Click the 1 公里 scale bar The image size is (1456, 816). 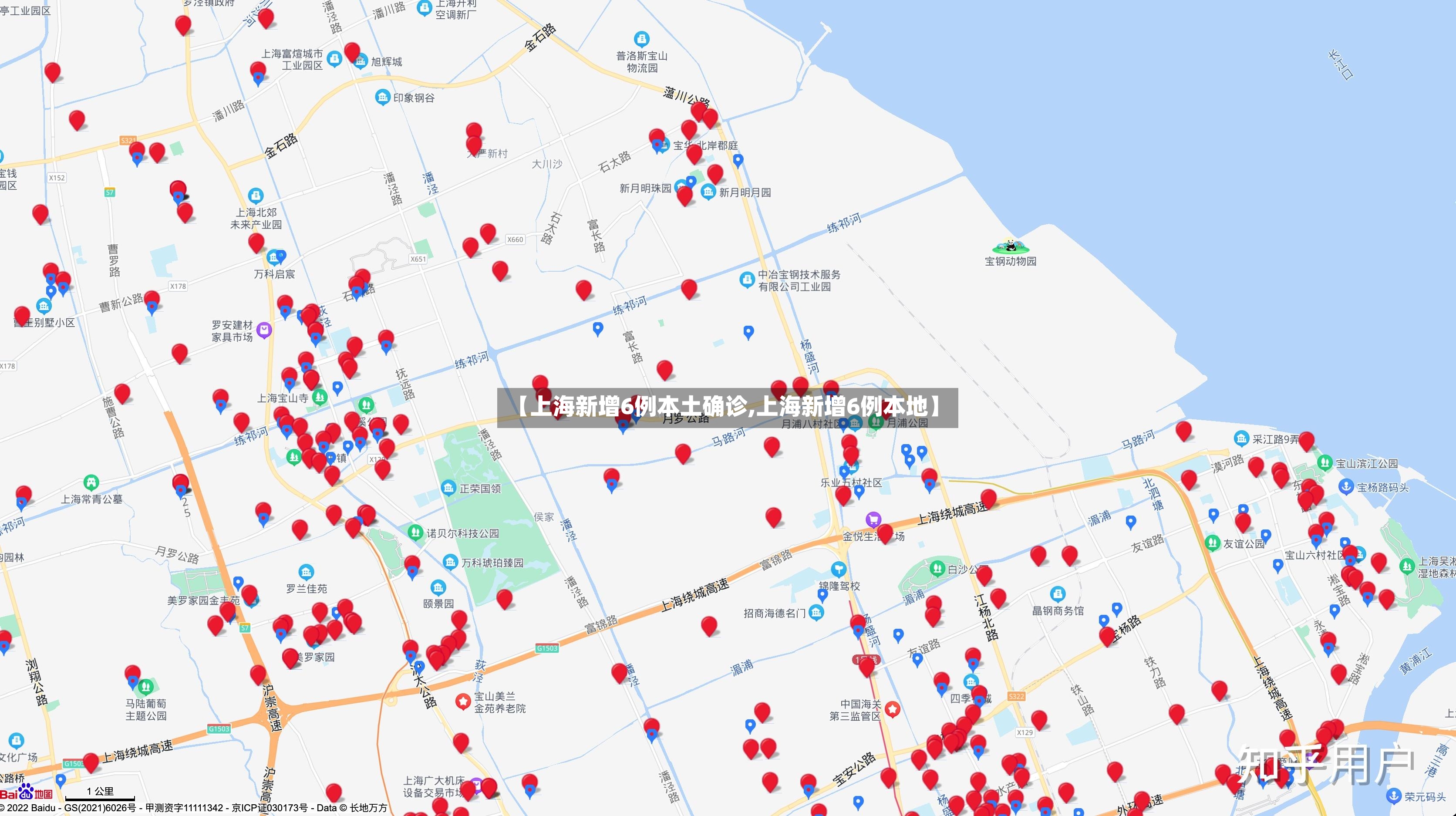tap(100, 793)
